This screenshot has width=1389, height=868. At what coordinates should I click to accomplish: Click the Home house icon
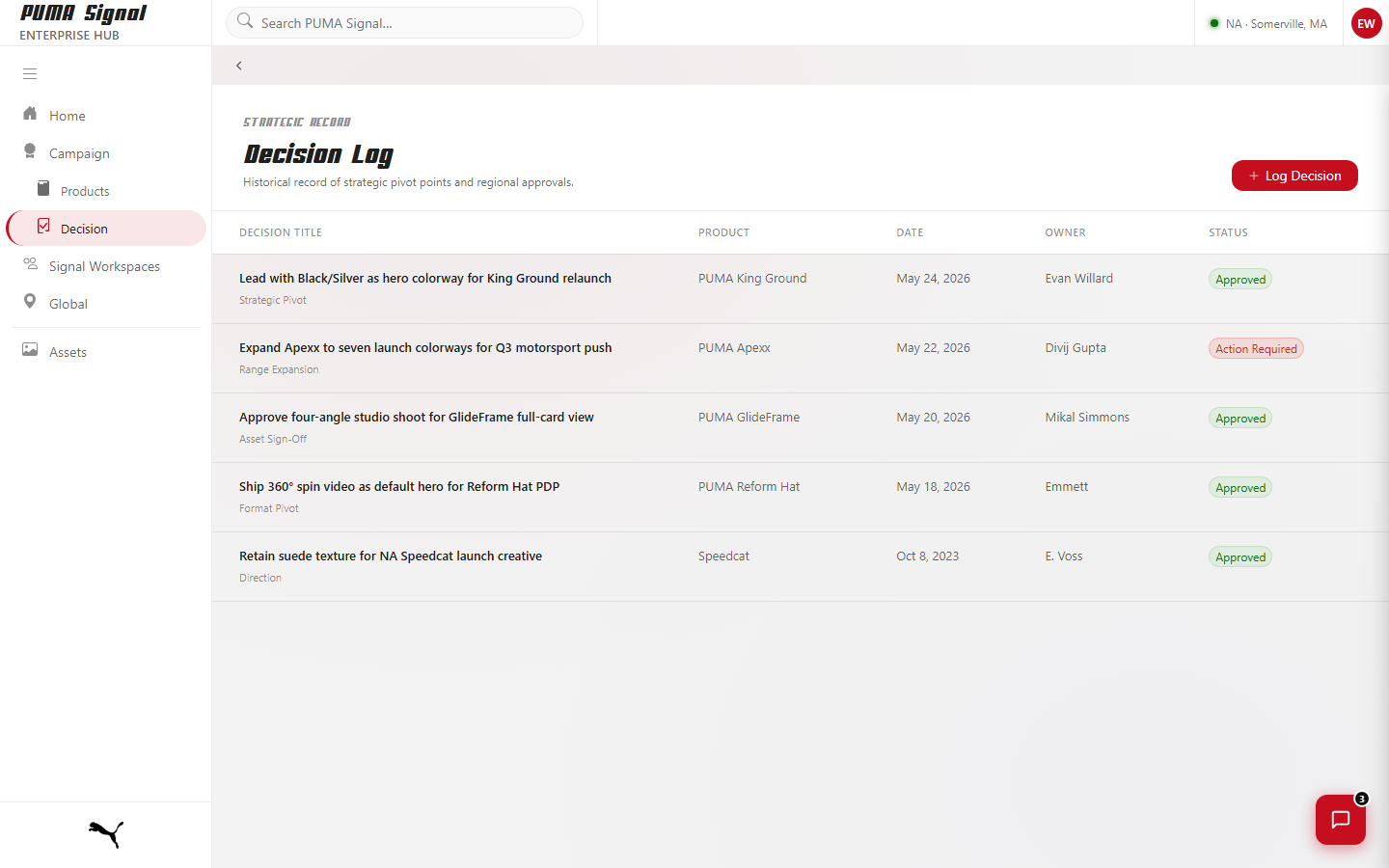click(x=30, y=114)
